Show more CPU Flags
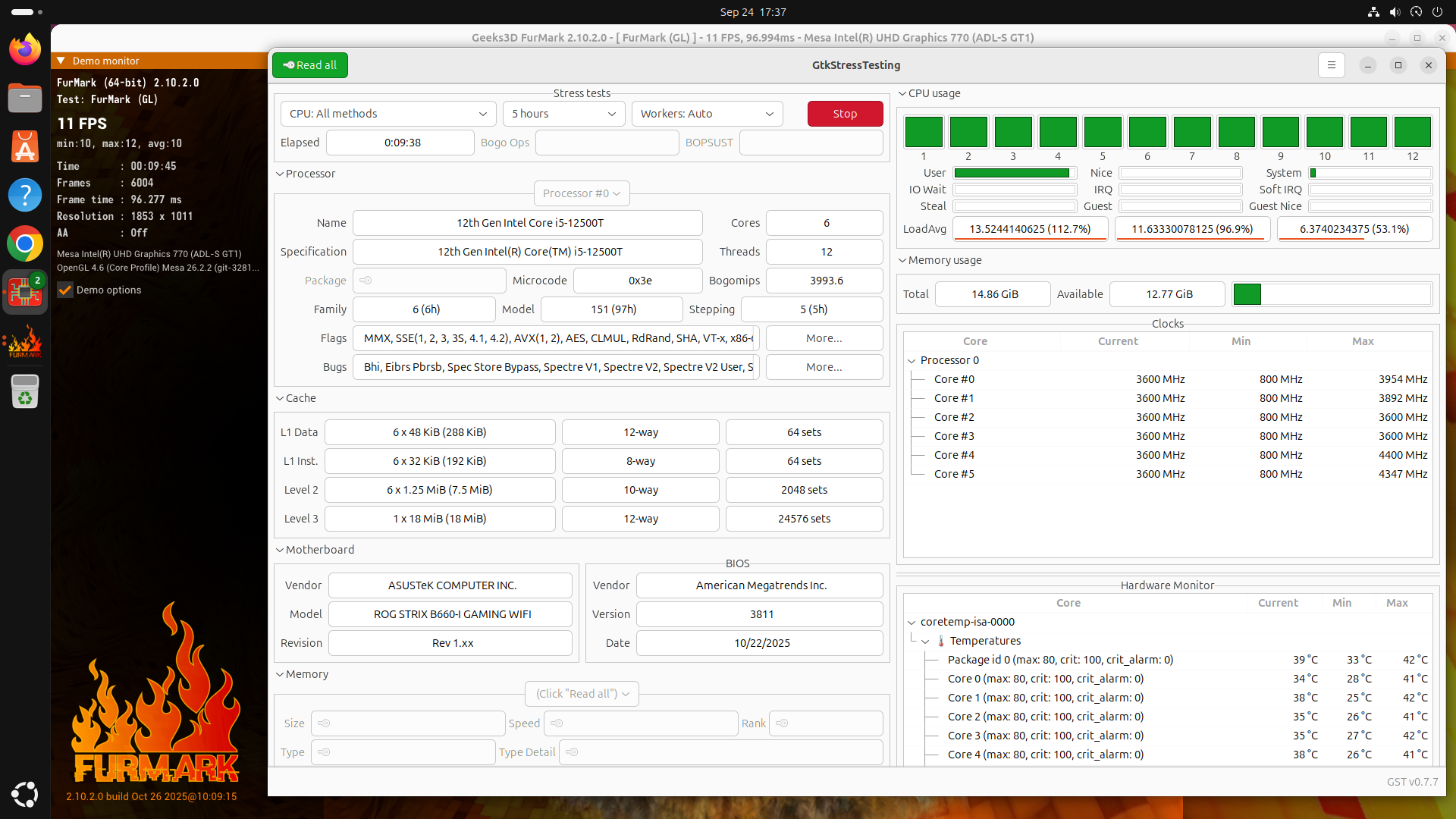This screenshot has width=1456, height=819. pyautogui.click(x=824, y=338)
